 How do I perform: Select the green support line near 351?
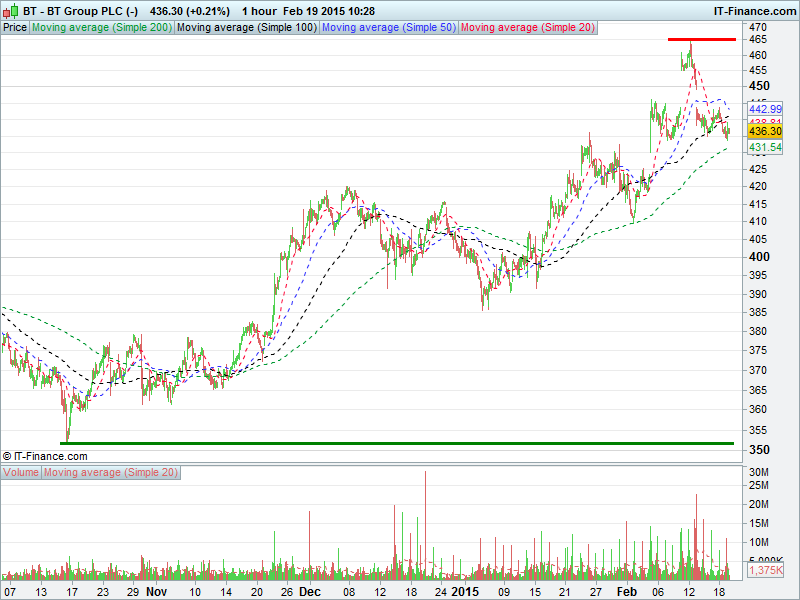[x=398, y=442]
